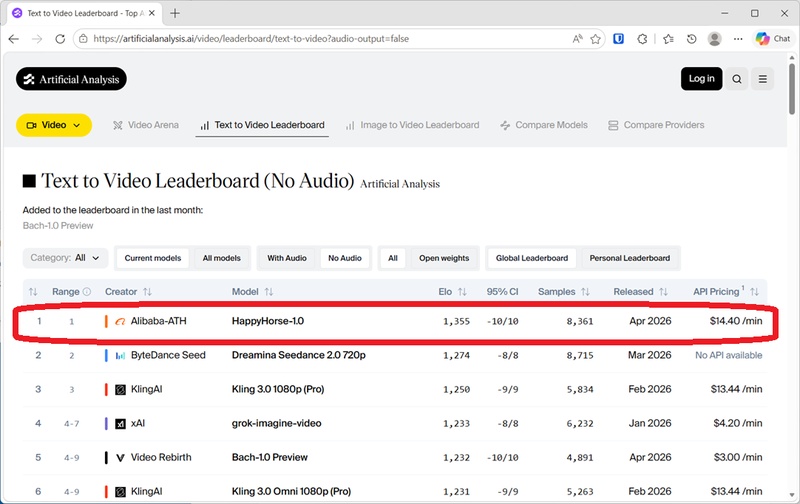Reload the current page
800x504 pixels.
point(60,39)
